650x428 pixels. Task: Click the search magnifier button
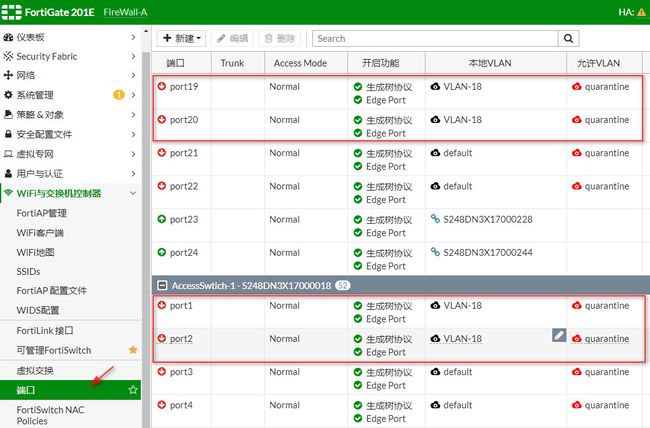pos(568,39)
